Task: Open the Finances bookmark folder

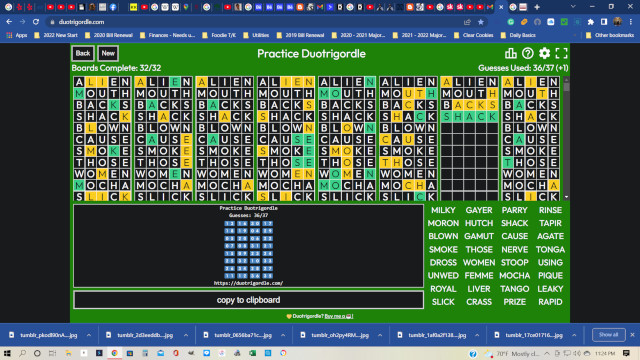Action: click(x=167, y=35)
